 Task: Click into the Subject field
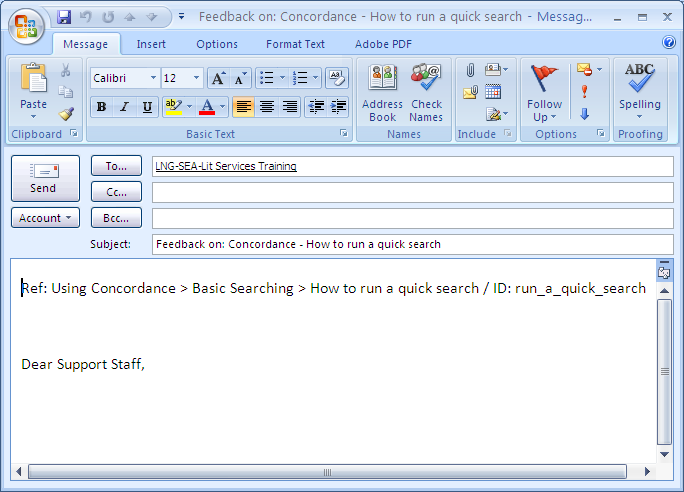(413, 244)
